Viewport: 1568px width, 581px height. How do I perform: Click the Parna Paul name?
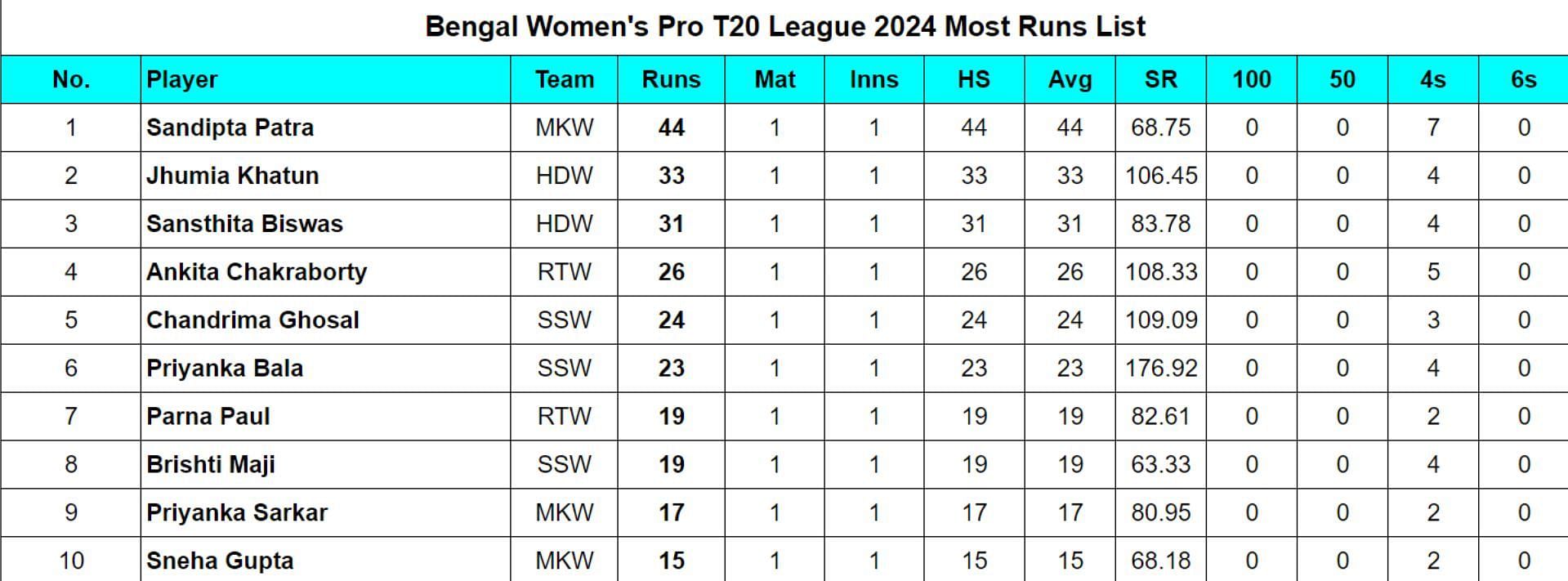208,417
